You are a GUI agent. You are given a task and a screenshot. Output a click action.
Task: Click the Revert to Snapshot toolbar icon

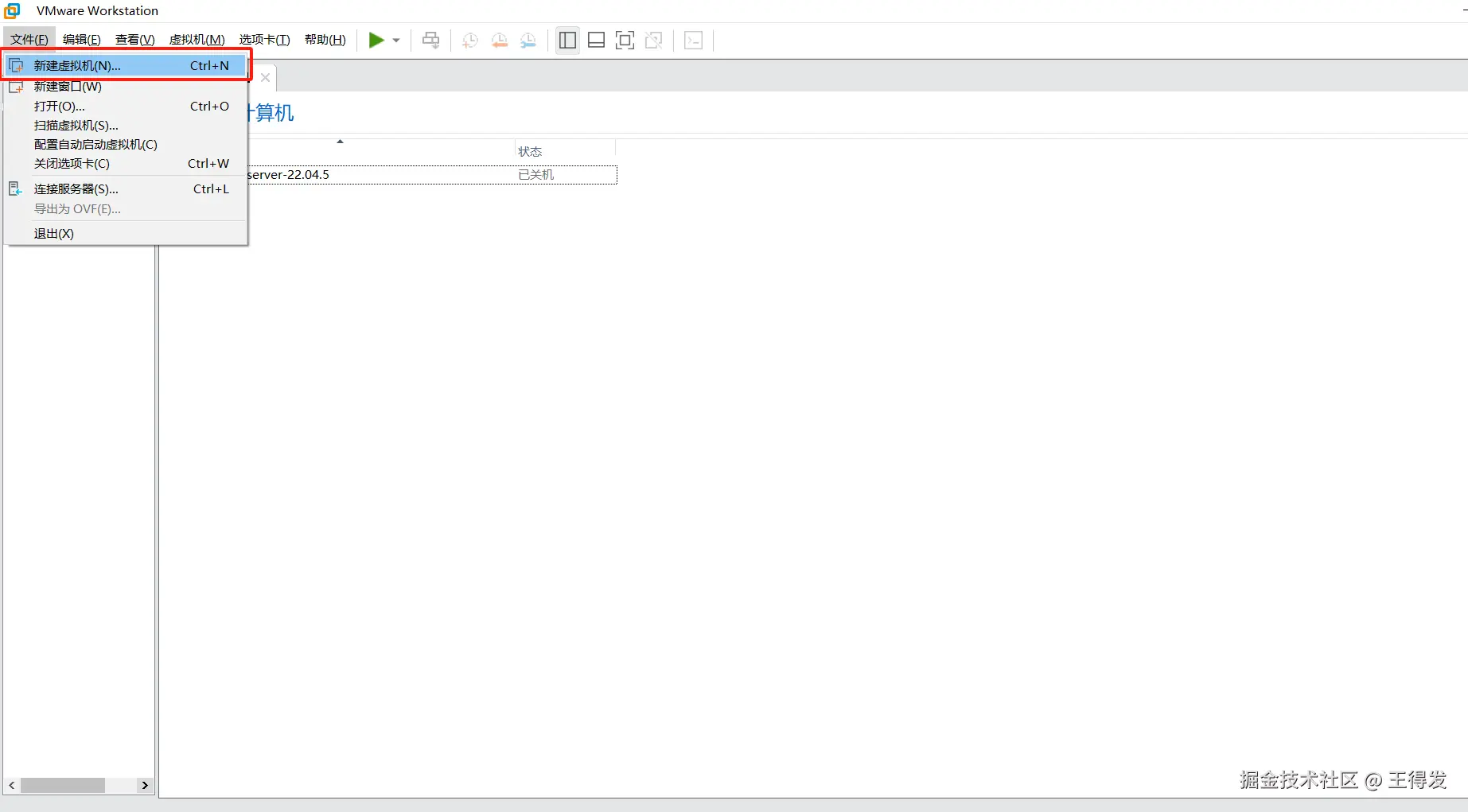click(x=499, y=40)
